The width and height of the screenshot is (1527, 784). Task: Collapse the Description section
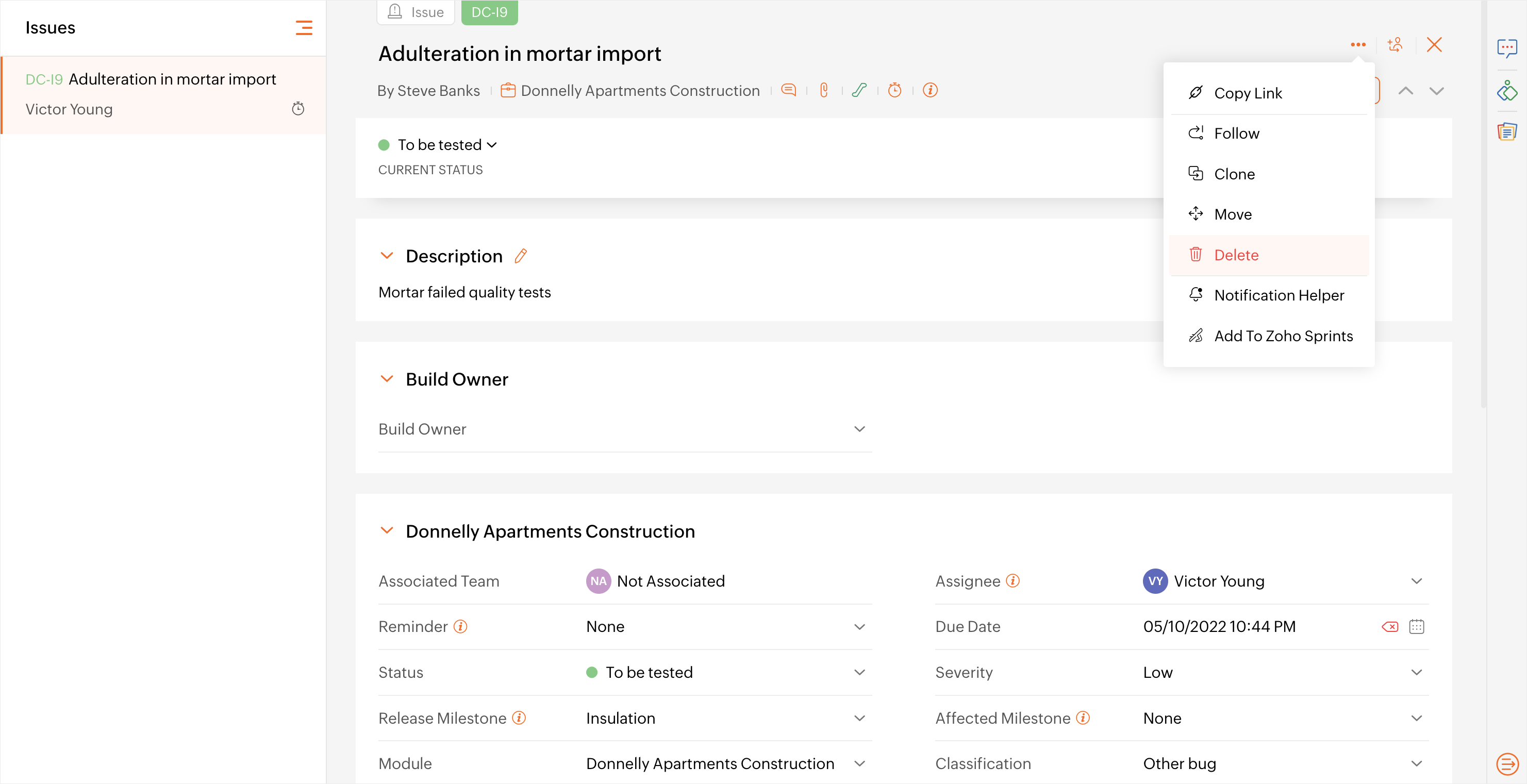(x=387, y=256)
